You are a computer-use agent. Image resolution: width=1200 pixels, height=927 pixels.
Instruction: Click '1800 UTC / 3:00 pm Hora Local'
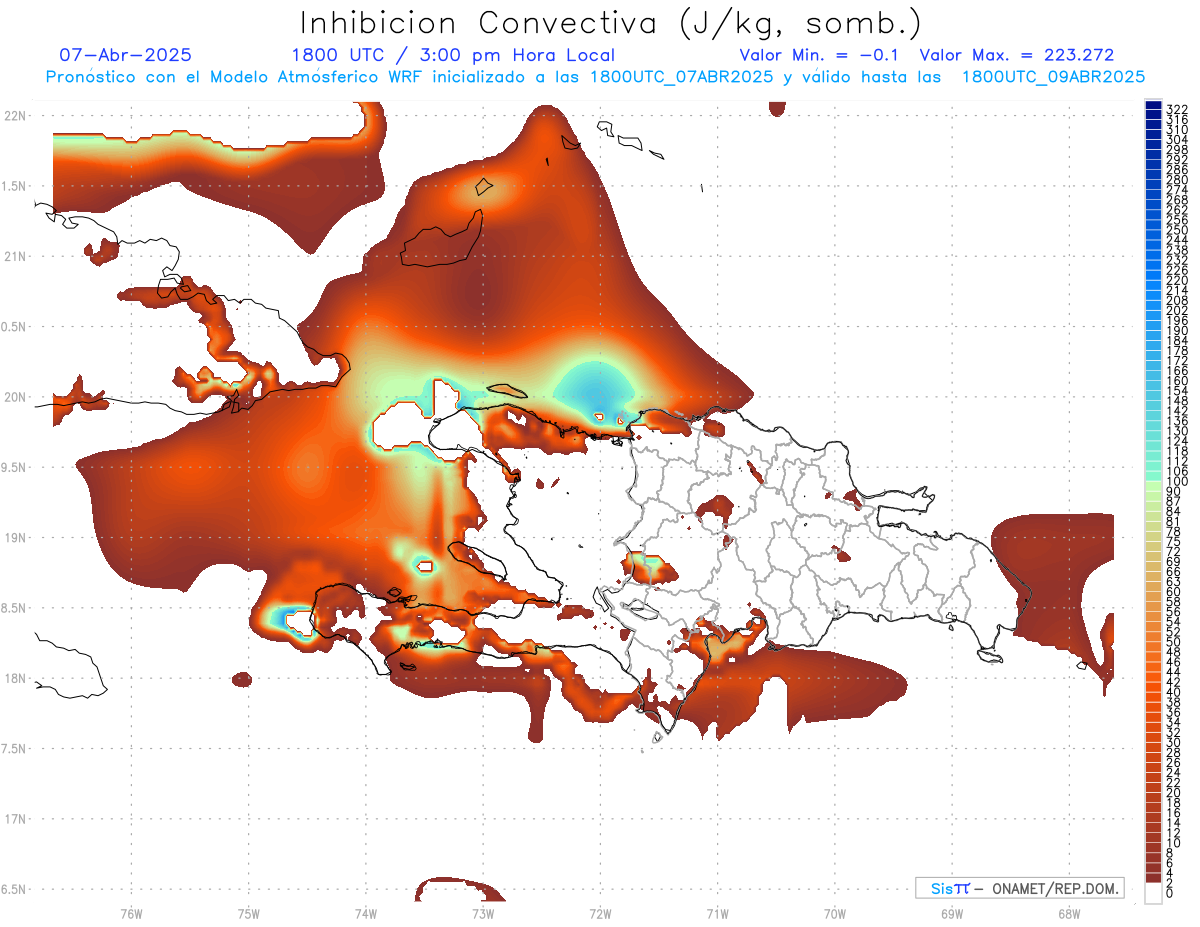(453, 55)
